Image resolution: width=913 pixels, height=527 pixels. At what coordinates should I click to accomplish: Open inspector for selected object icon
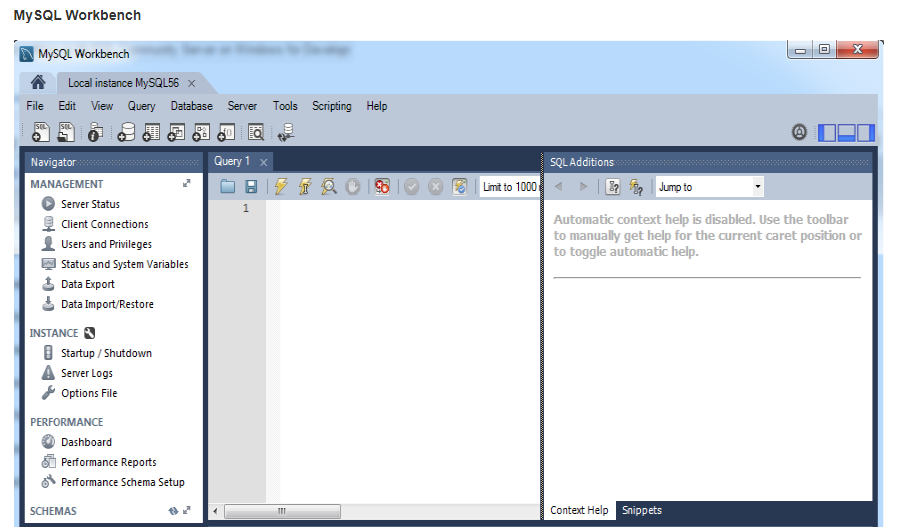[x=95, y=132]
